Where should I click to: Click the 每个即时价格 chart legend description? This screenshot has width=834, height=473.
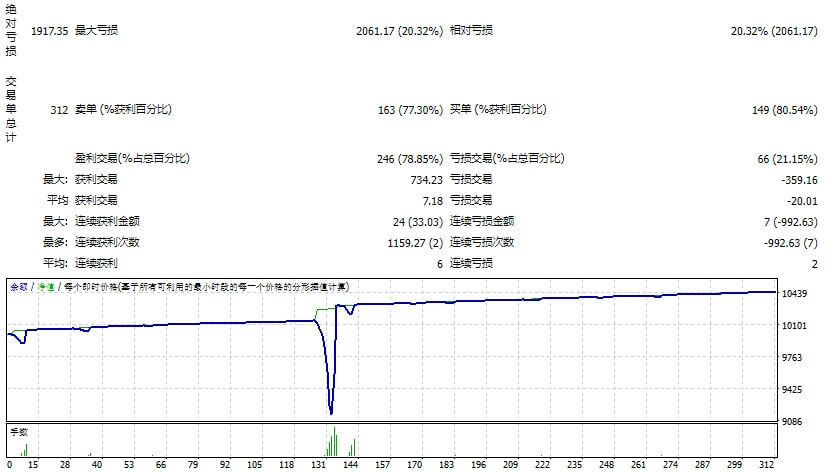coord(206,287)
